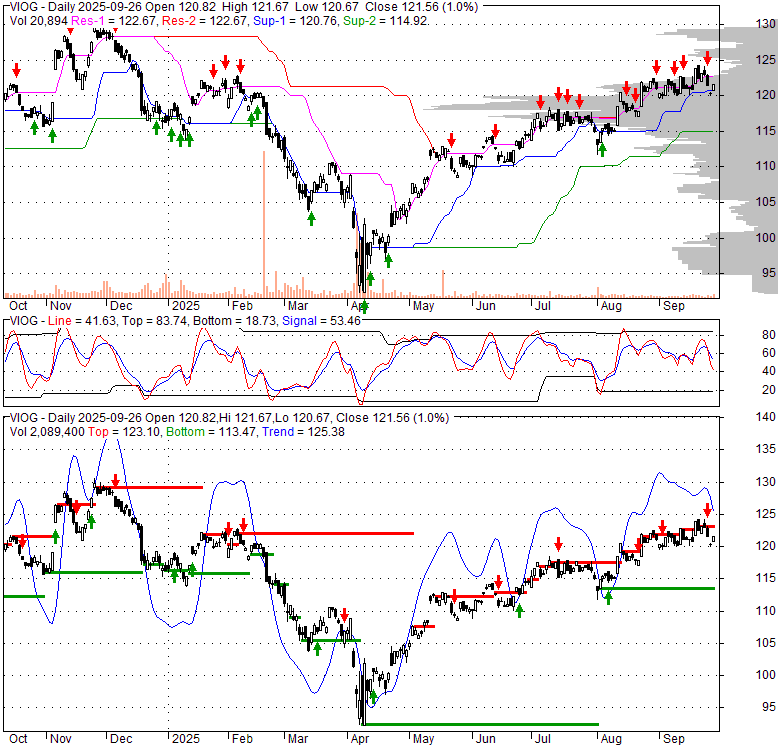Click the Oct label on bottom chart time axis

point(18,739)
